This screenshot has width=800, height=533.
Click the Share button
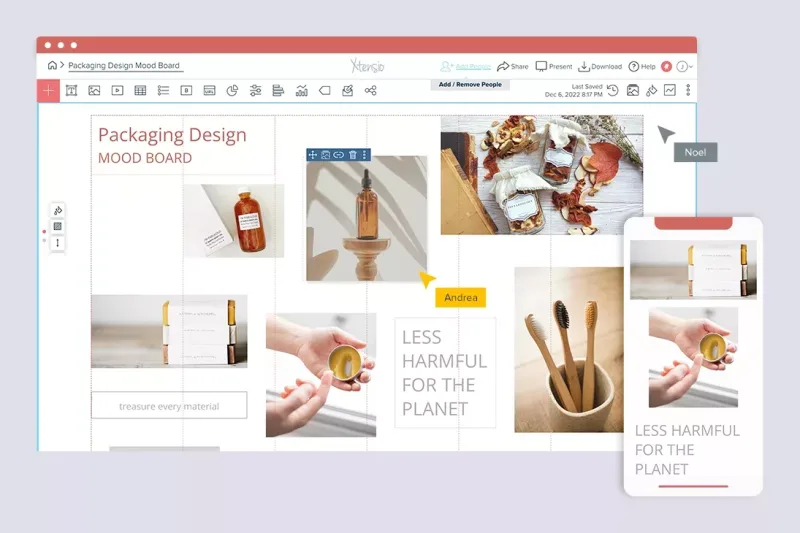click(512, 66)
